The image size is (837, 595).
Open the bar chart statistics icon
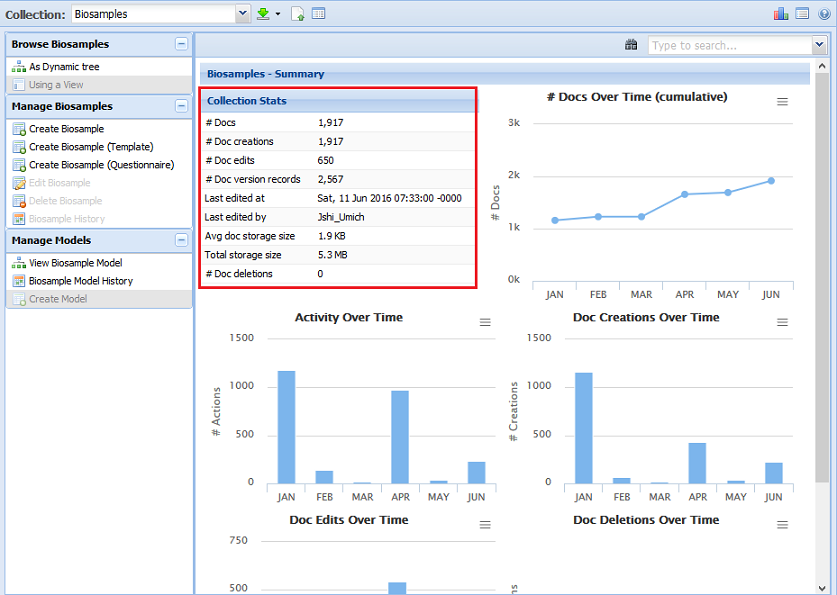(780, 14)
